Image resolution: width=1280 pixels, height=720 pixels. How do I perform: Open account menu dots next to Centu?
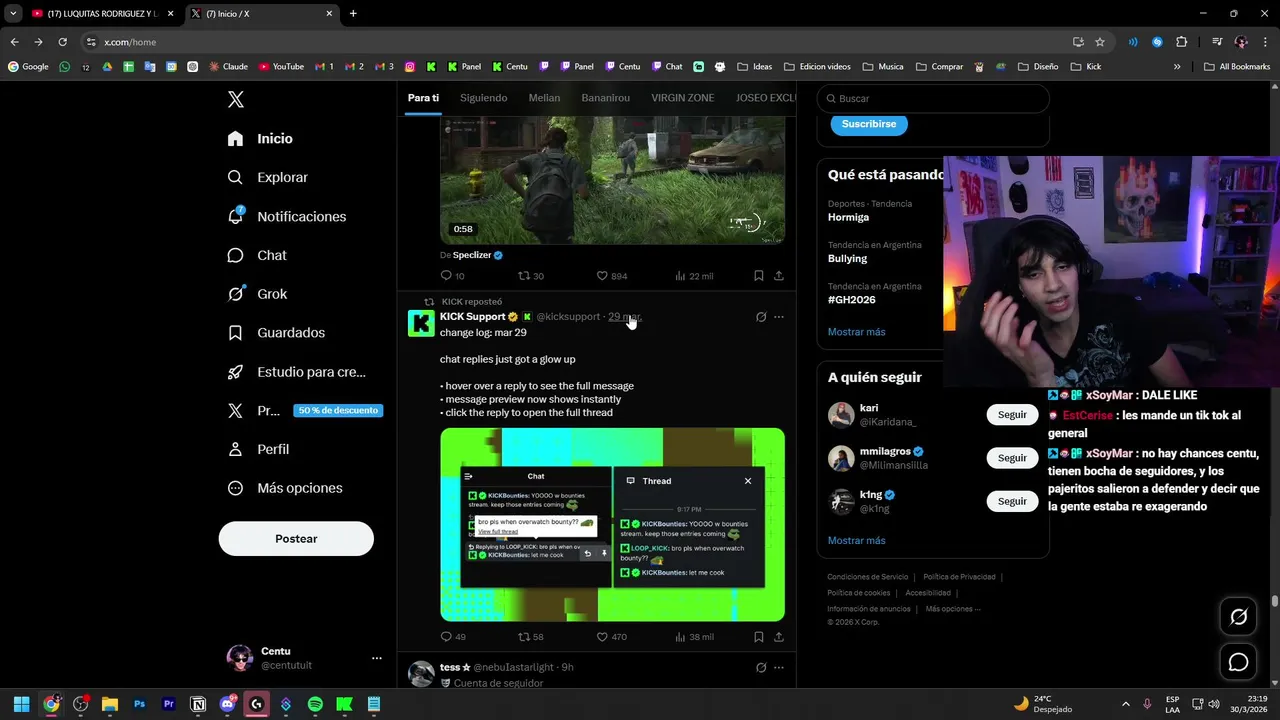(x=377, y=658)
